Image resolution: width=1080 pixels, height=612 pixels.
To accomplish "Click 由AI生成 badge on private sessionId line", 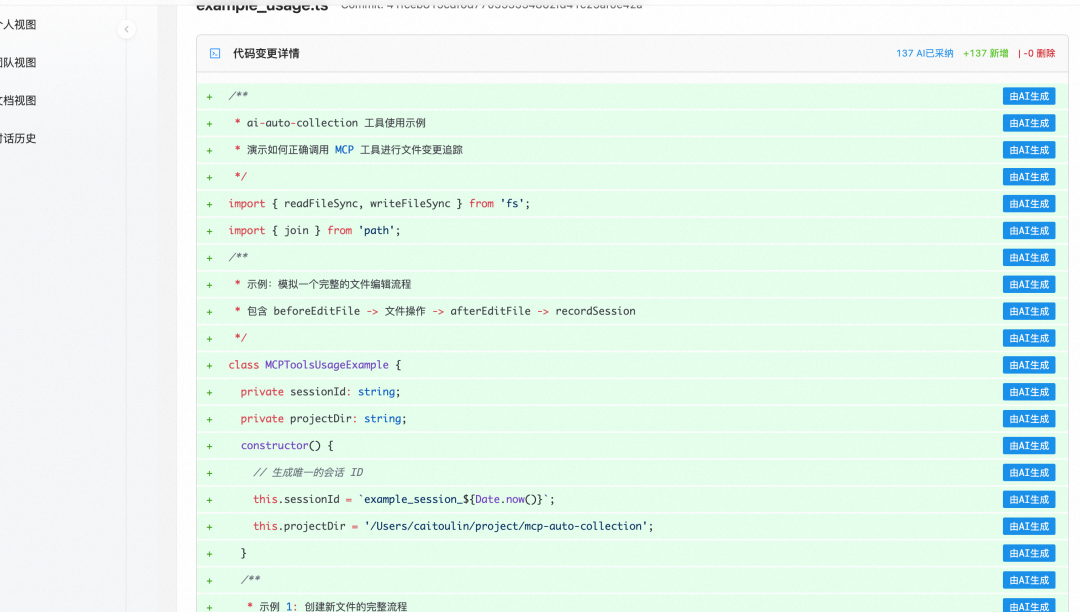I will (x=1028, y=392).
